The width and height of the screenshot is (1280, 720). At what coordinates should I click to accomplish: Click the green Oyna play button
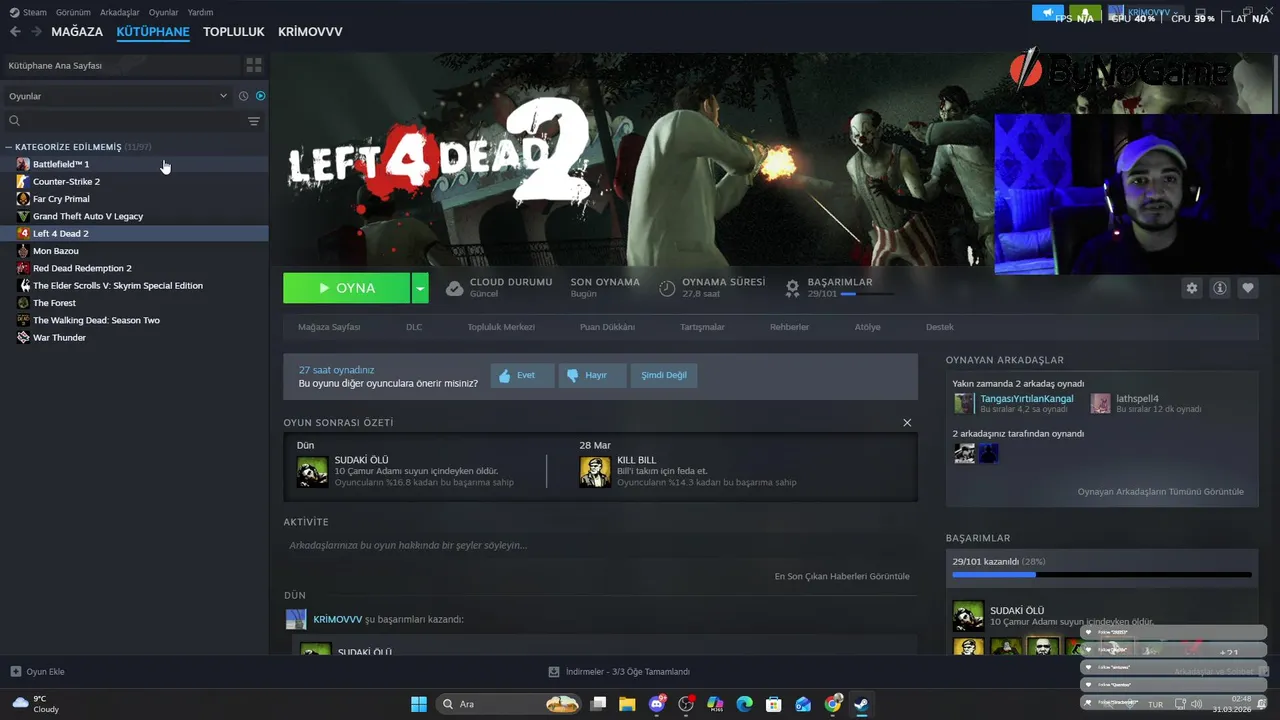coord(346,288)
